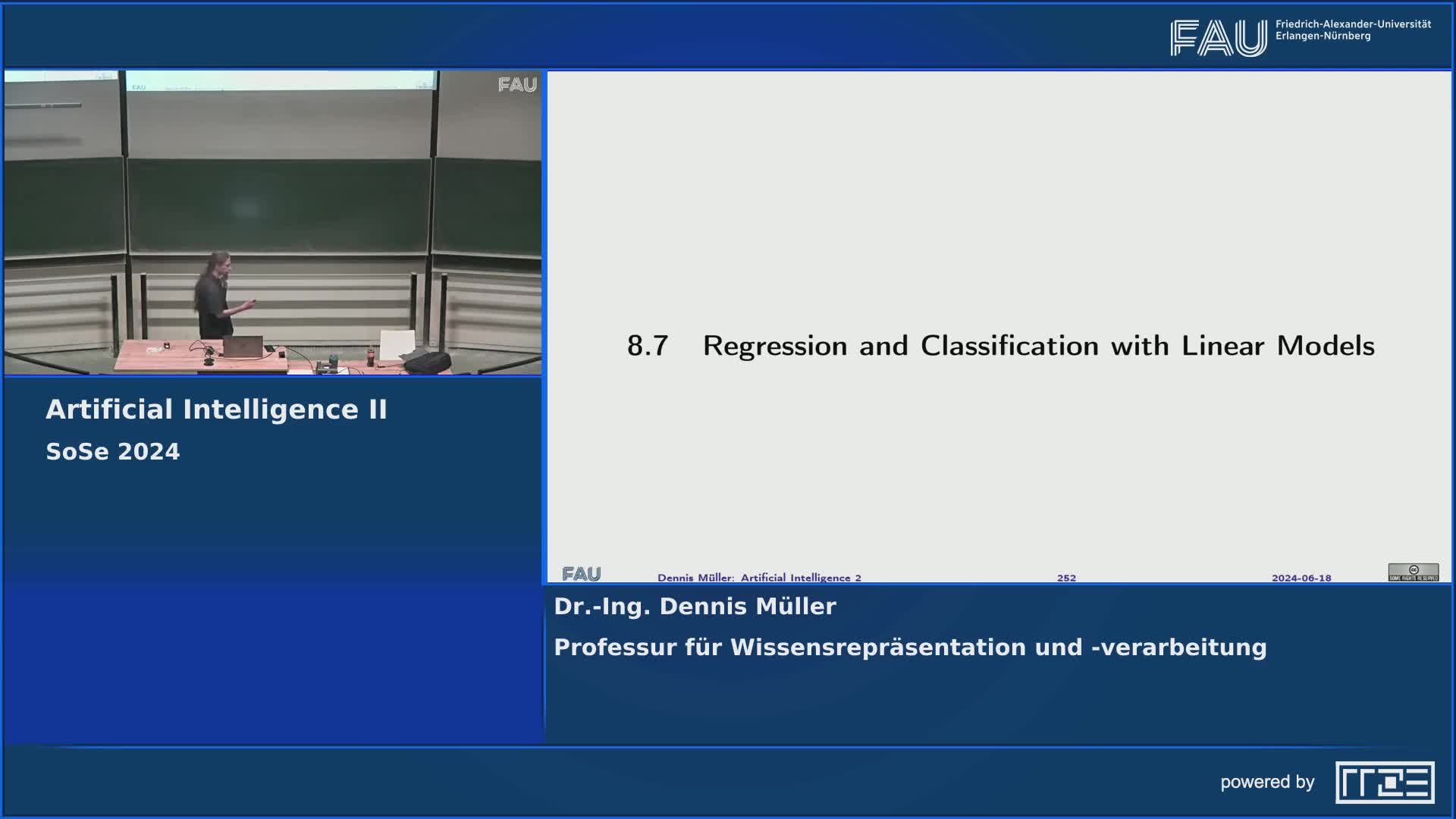1456x819 pixels.
Task: Click 'Artificial Intelligence II' course title
Action: pyautogui.click(x=216, y=409)
